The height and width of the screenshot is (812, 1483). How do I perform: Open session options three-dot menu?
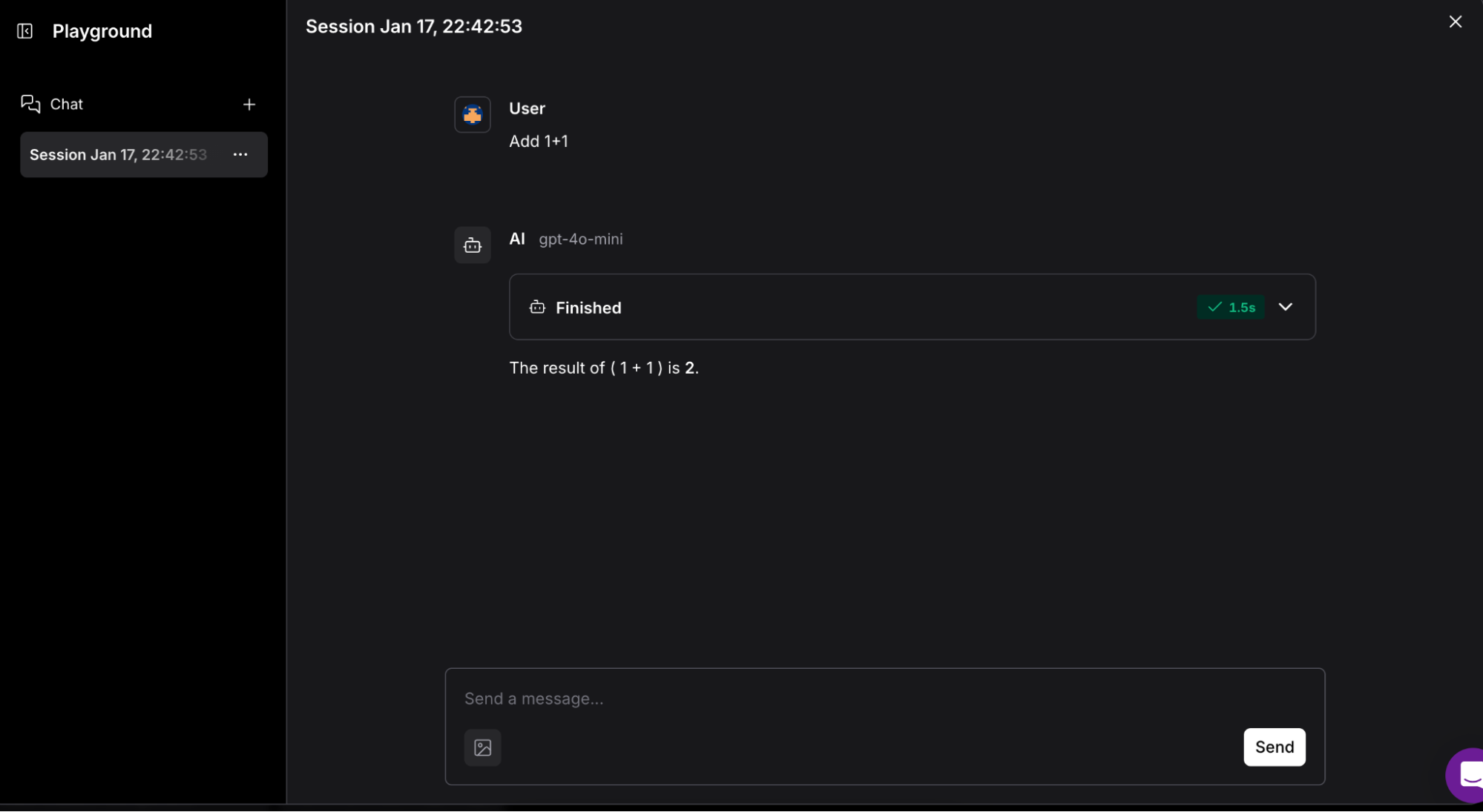point(240,154)
